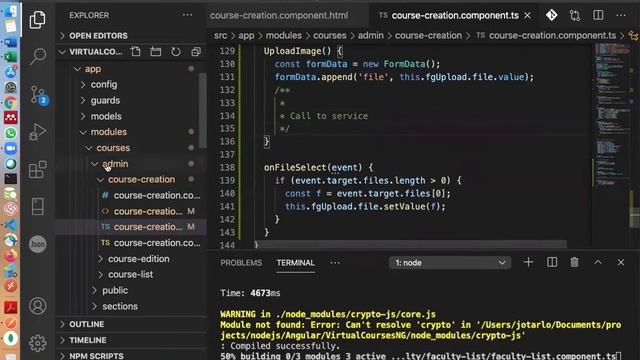The width and height of the screenshot is (640, 360).
Task: Click the editor horizontal scrollbar
Action: pyautogui.click(x=410, y=244)
